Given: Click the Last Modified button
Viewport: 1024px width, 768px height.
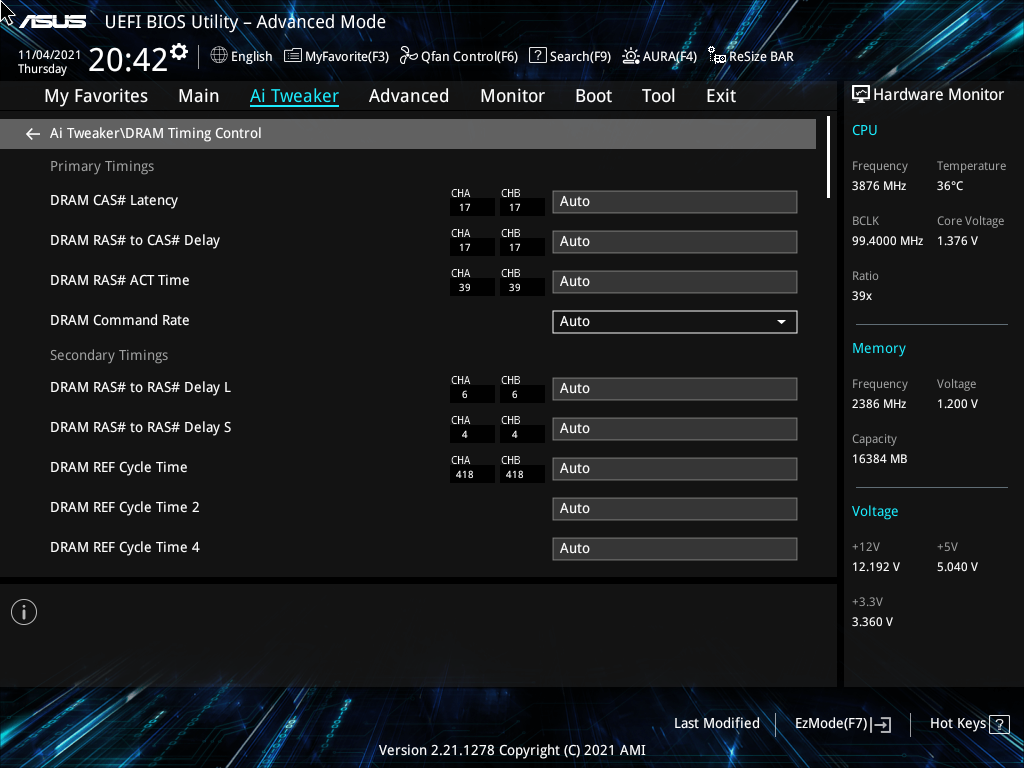Looking at the screenshot, I should pos(716,723).
